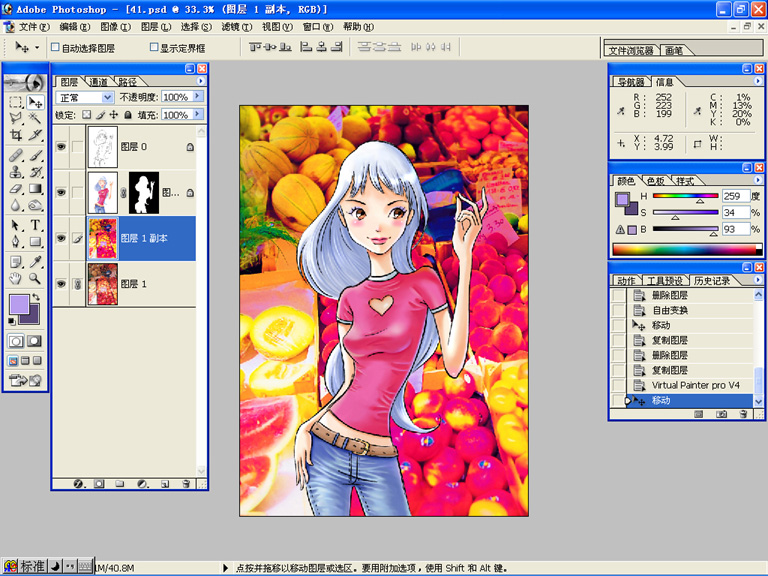Open History panel flyout menu arrow
The width and height of the screenshot is (768, 576).
pos(758,280)
